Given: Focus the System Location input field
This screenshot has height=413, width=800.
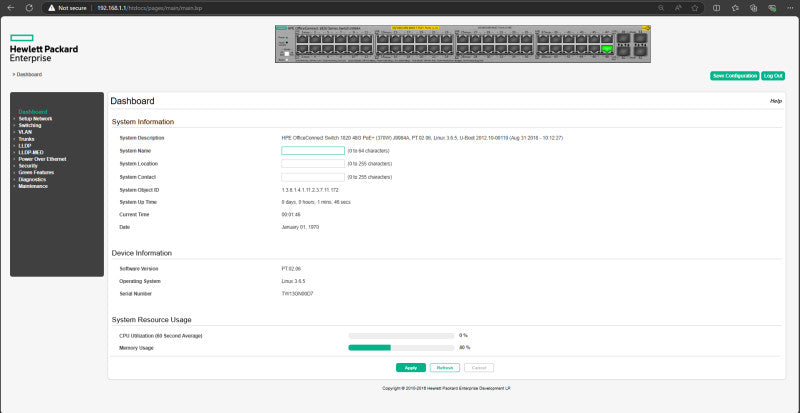Looking at the screenshot, I should (313, 164).
